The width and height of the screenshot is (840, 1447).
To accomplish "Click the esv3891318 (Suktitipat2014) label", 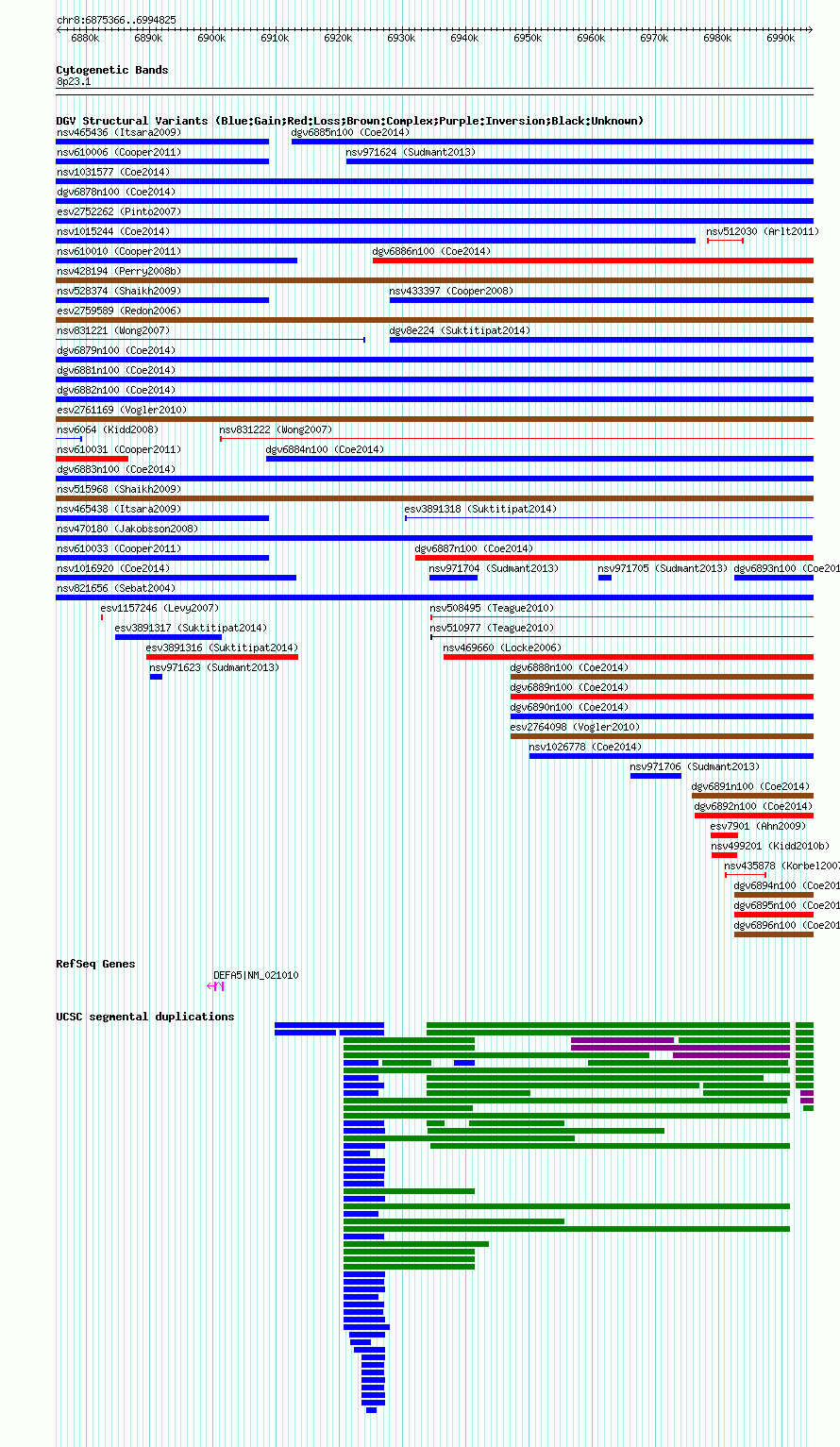I will point(481,509).
